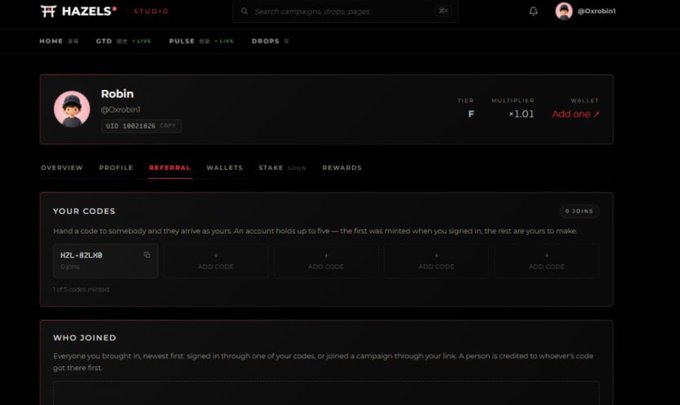Click the HZL-82LX0 code card

tap(105, 261)
